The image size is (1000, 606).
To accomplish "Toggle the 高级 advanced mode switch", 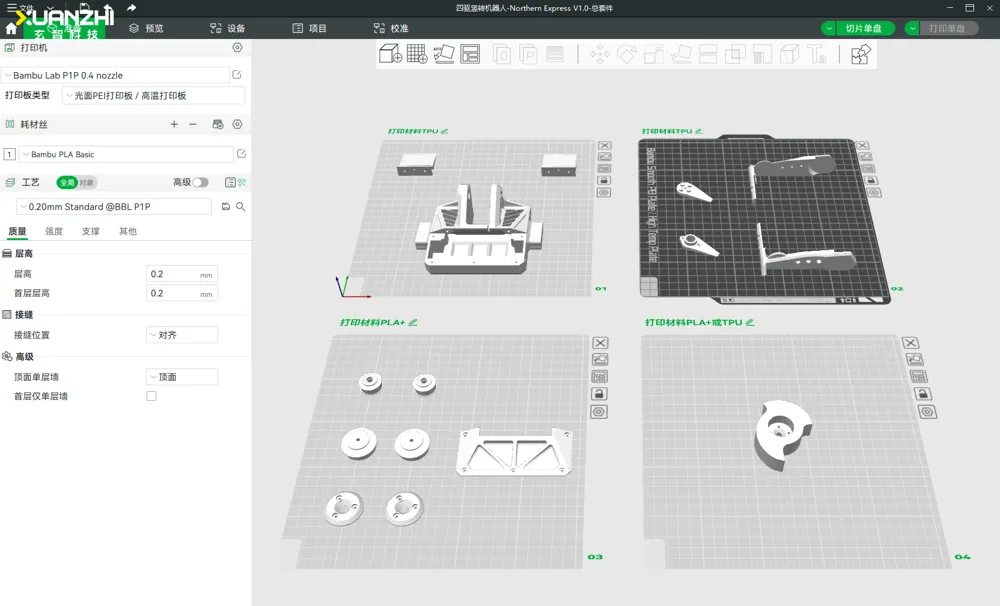I will 200,182.
